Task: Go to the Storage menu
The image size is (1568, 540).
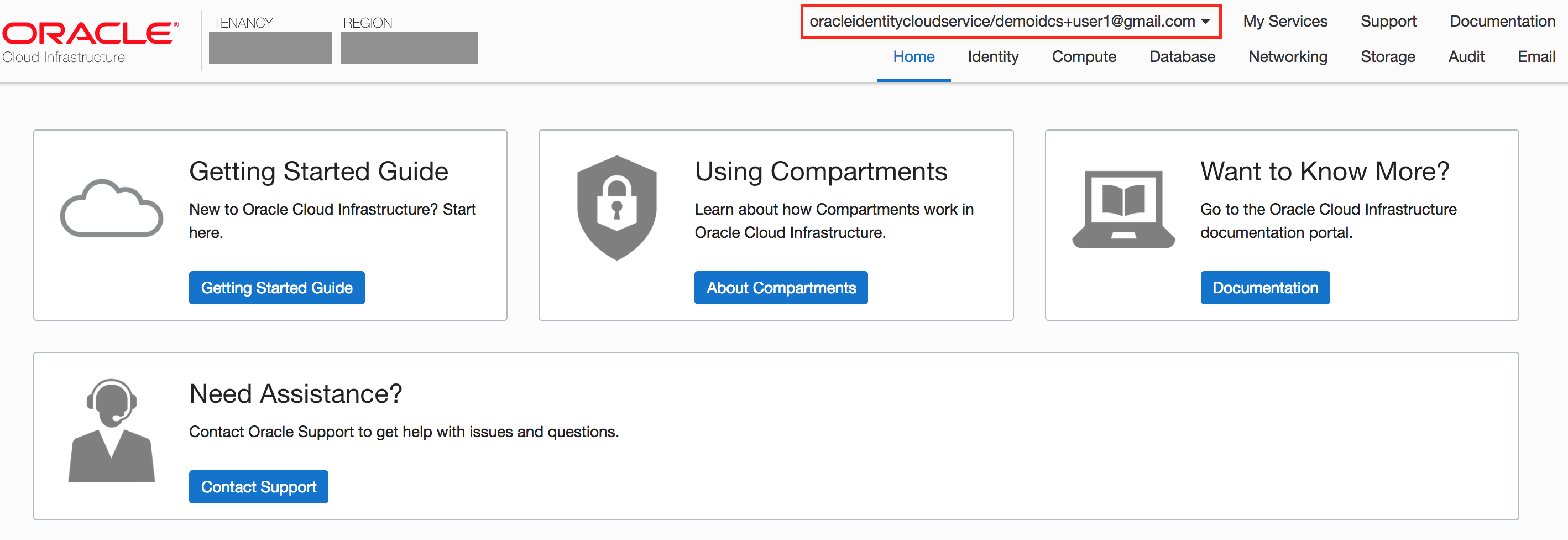Action: click(x=1387, y=56)
